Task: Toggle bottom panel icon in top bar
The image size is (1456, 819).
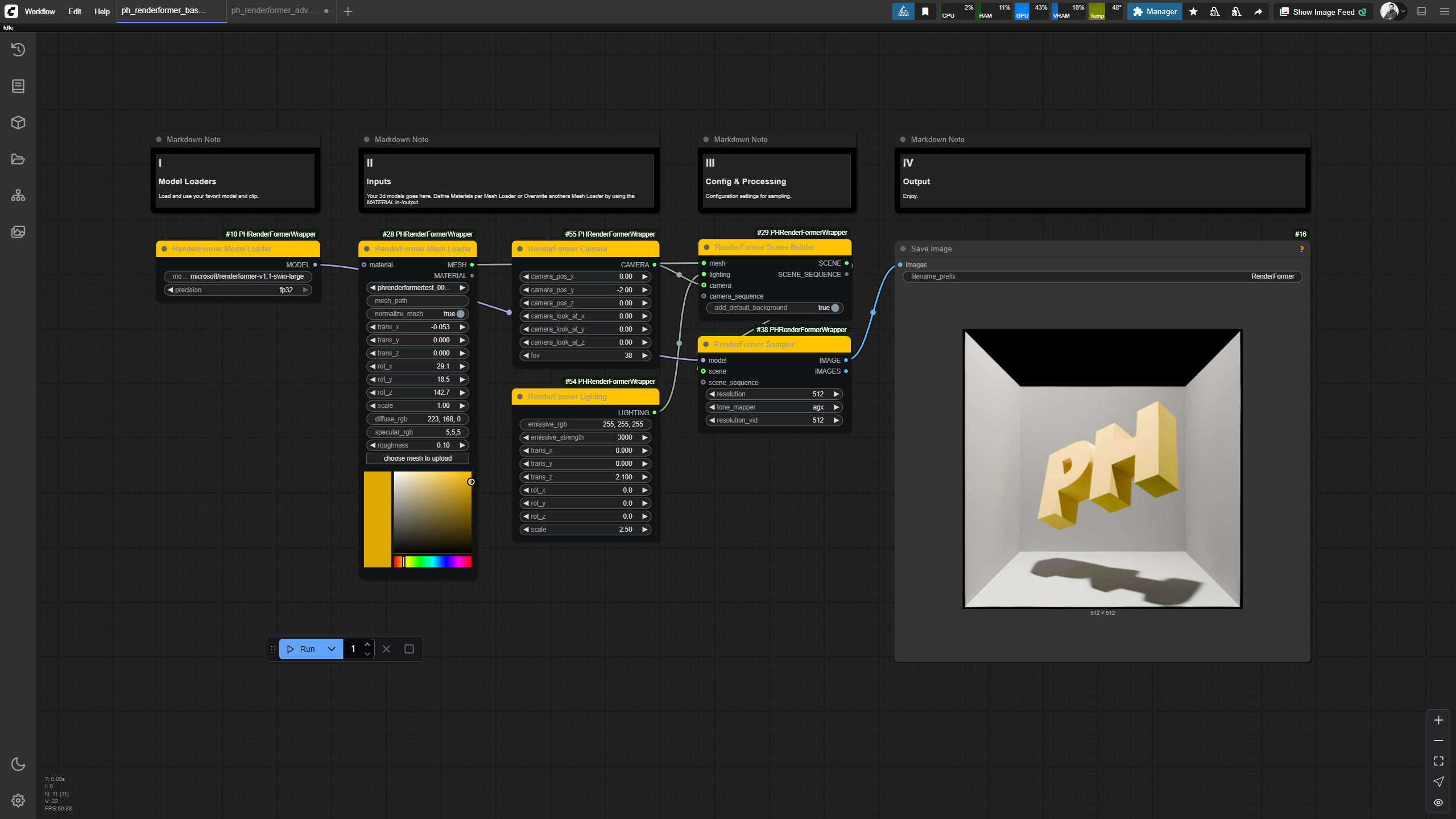Action: [1421, 11]
